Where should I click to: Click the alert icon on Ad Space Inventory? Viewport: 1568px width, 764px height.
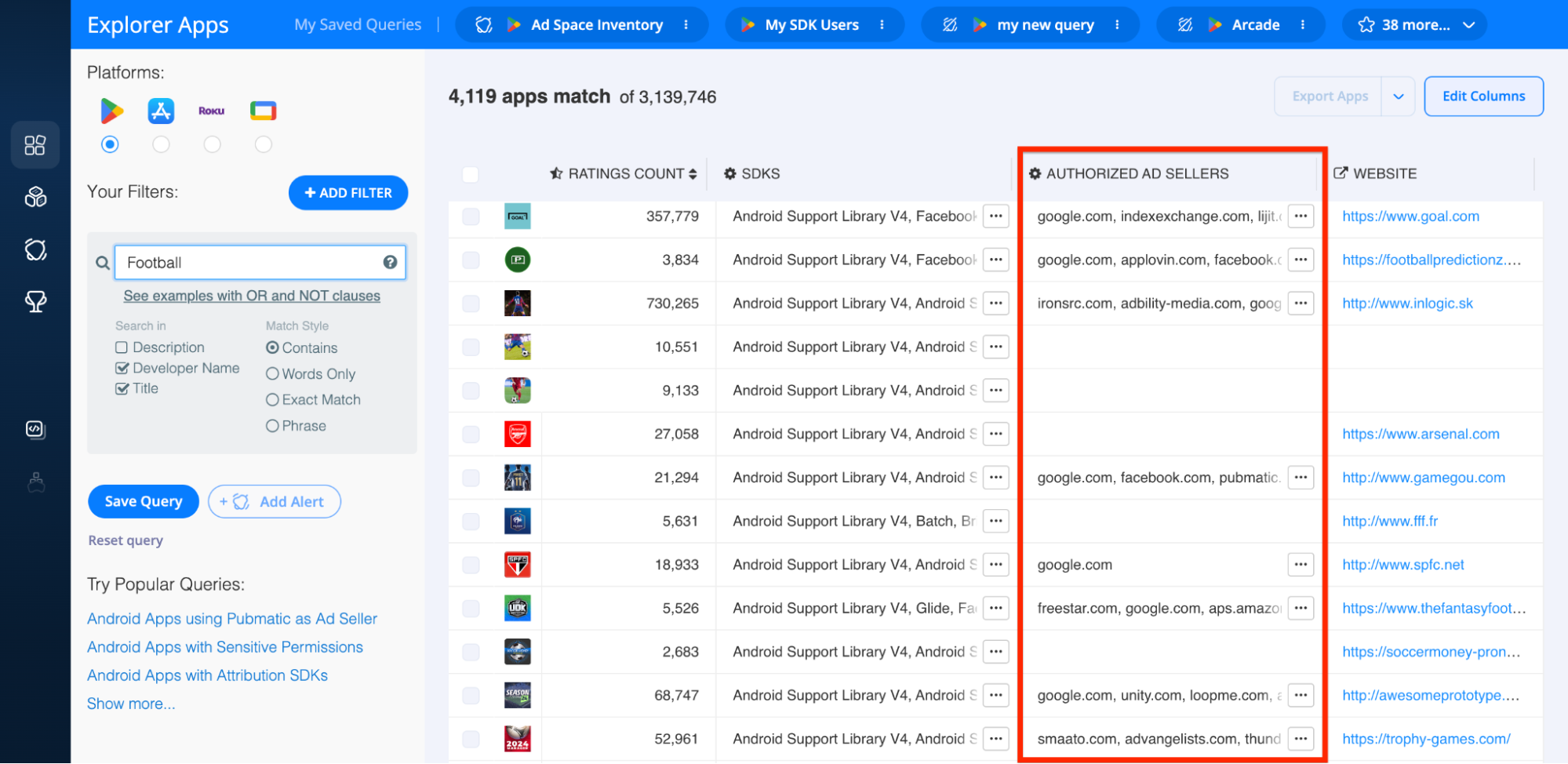(x=484, y=25)
